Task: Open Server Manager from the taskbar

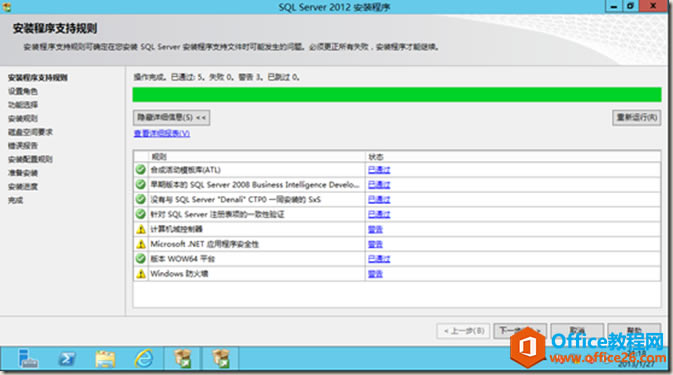Action: (x=28, y=358)
